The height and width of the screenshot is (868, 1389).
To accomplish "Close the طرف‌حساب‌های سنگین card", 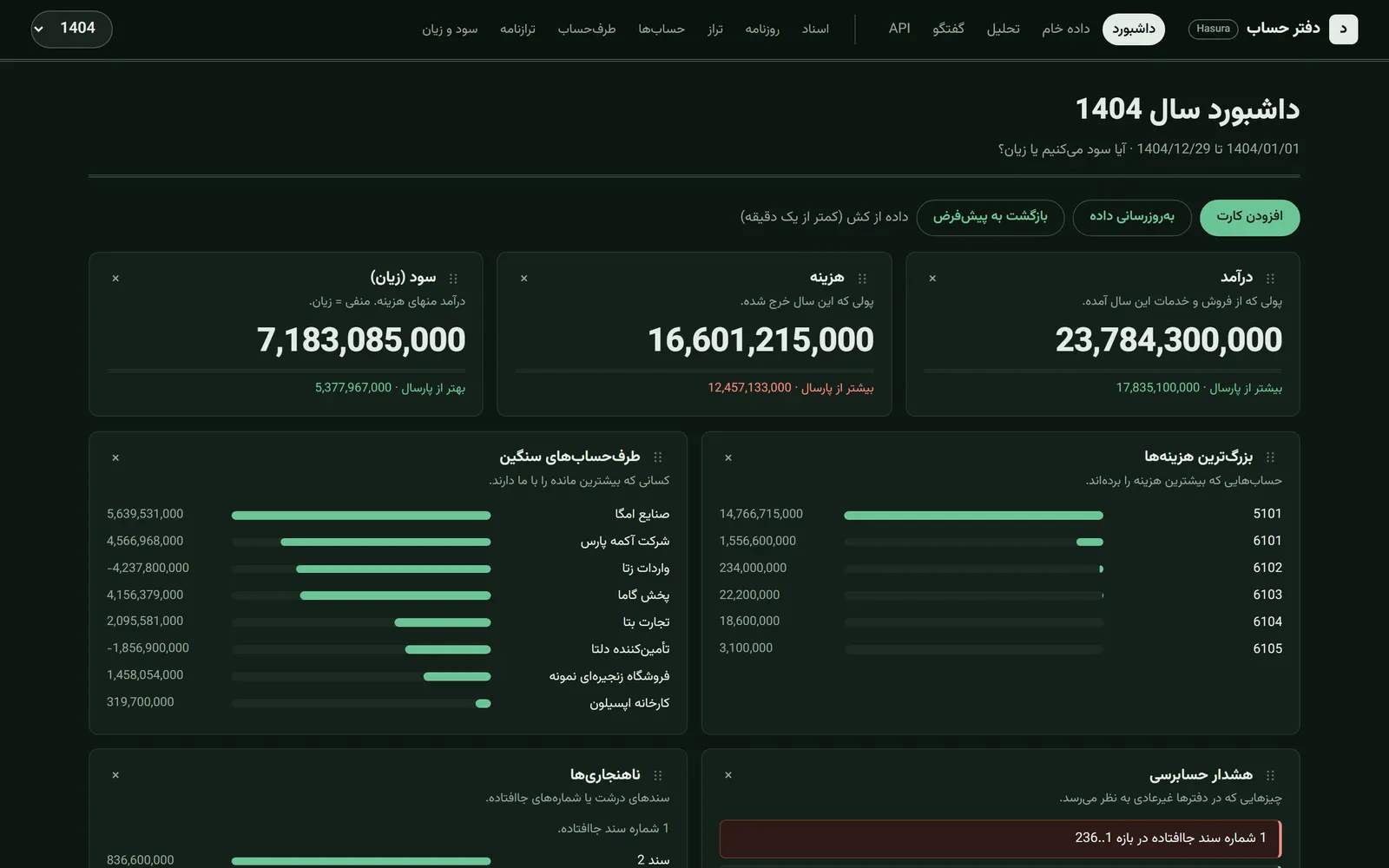I will [x=115, y=457].
